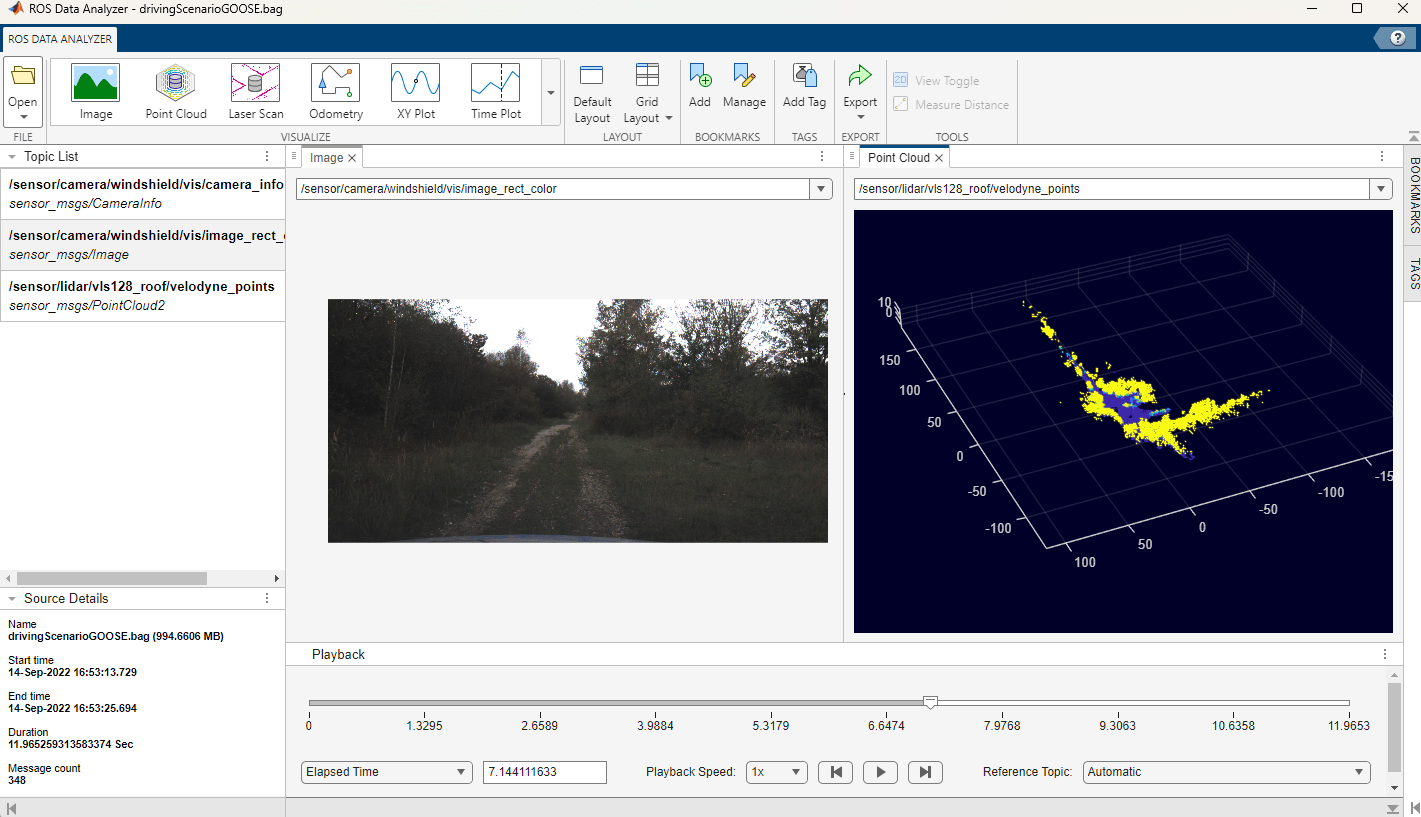Open the XY Plot visualizer
1421x817 pixels.
pyautogui.click(x=416, y=91)
